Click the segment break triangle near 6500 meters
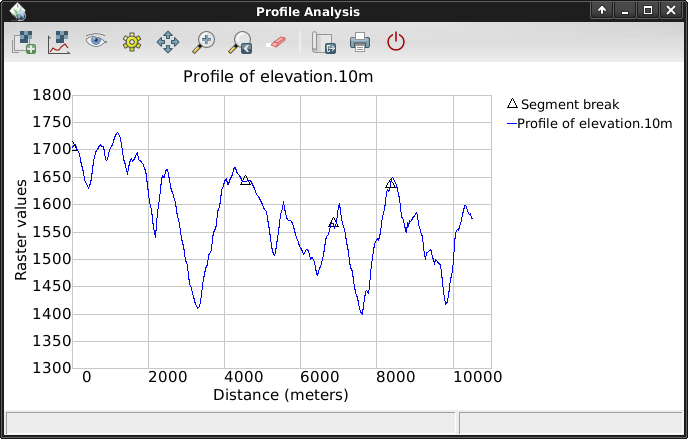The image size is (688, 439). click(x=334, y=222)
